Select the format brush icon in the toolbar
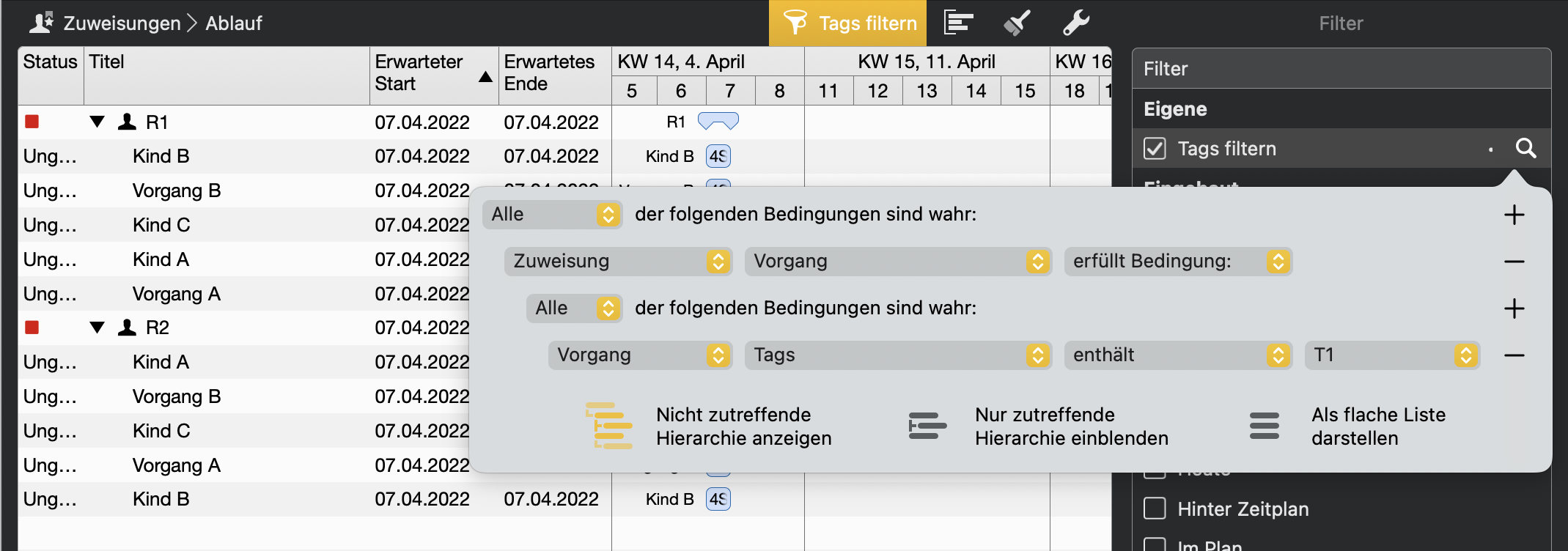Viewport: 1568px width, 551px height. tap(1016, 23)
